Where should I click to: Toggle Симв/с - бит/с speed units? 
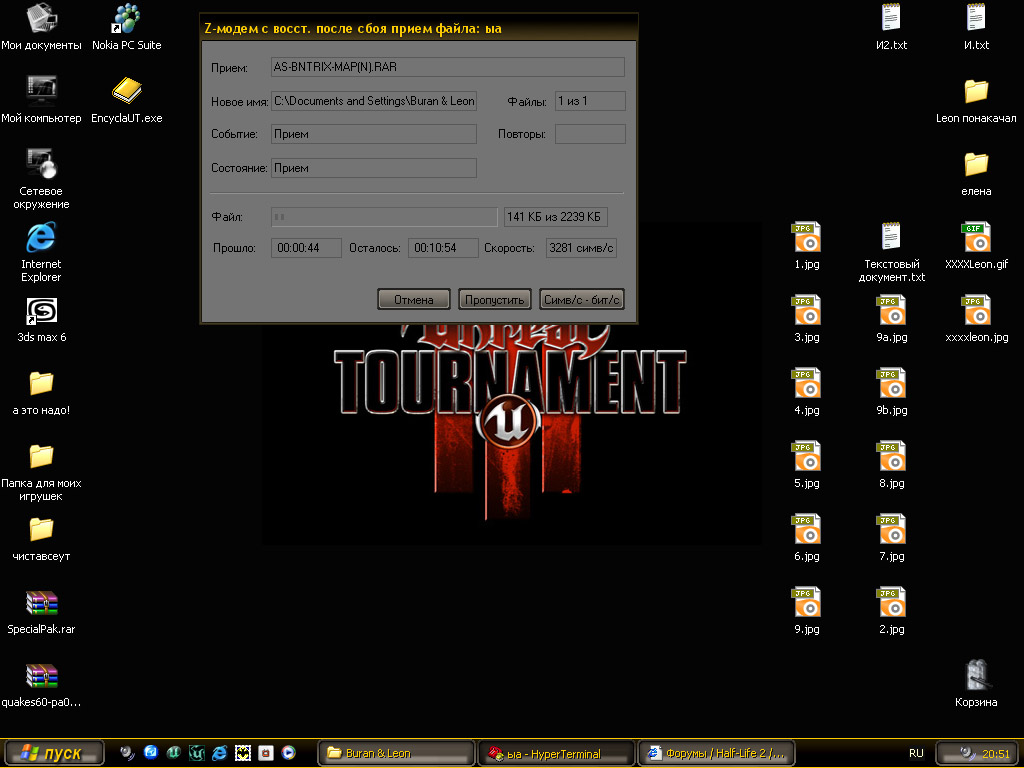[x=582, y=300]
